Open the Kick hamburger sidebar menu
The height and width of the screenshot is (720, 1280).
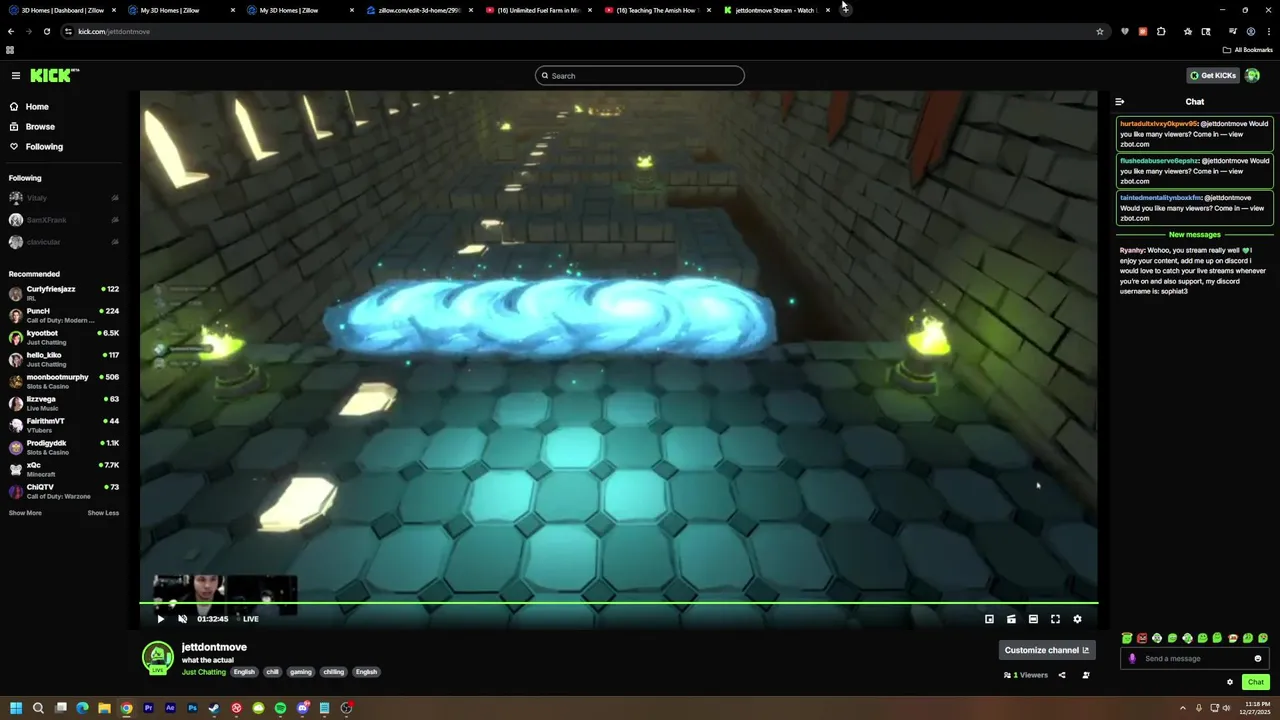point(16,76)
